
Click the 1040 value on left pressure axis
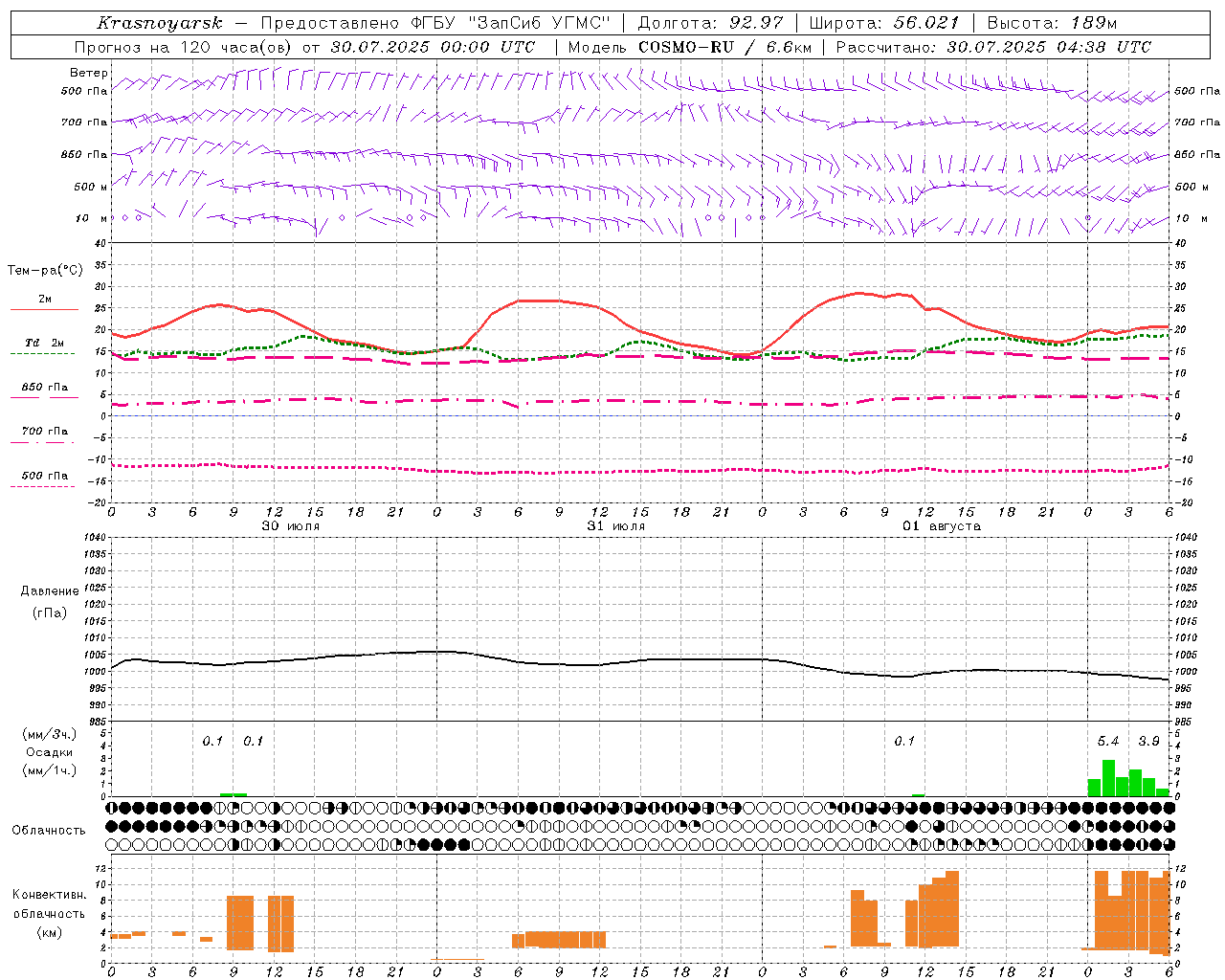point(96,537)
